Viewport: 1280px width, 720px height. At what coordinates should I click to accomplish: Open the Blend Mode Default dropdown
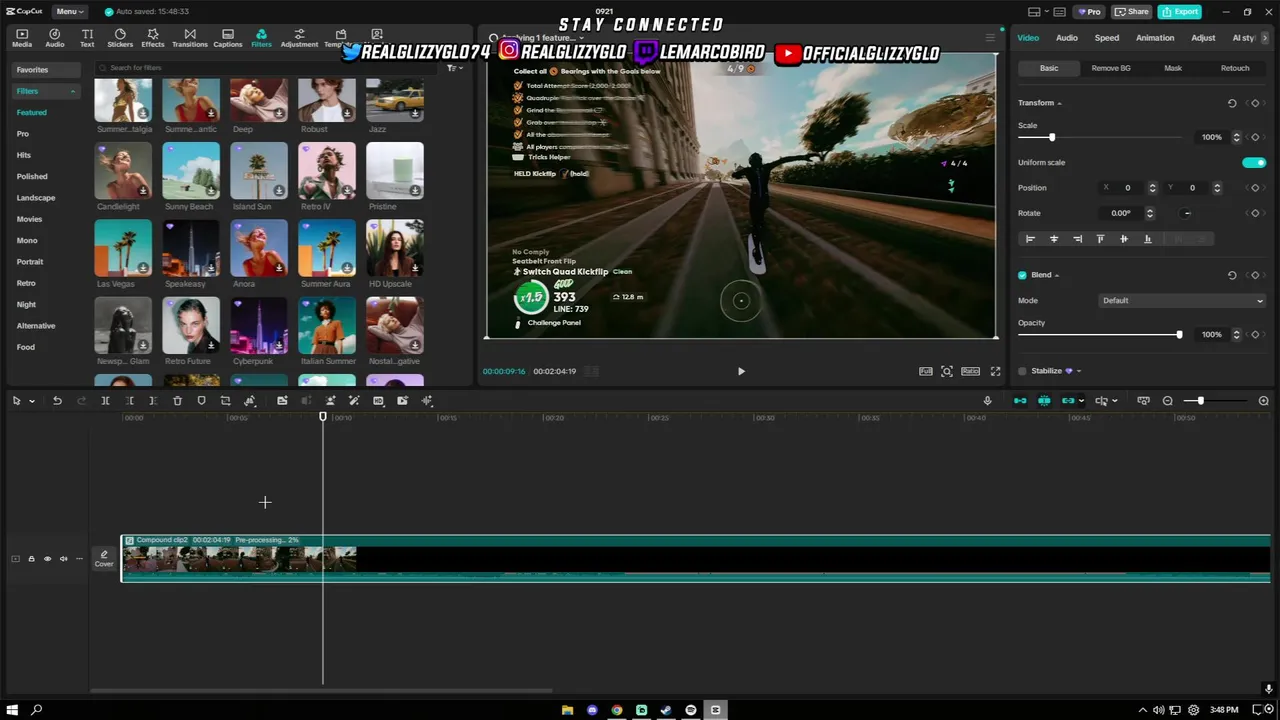pyautogui.click(x=1182, y=300)
